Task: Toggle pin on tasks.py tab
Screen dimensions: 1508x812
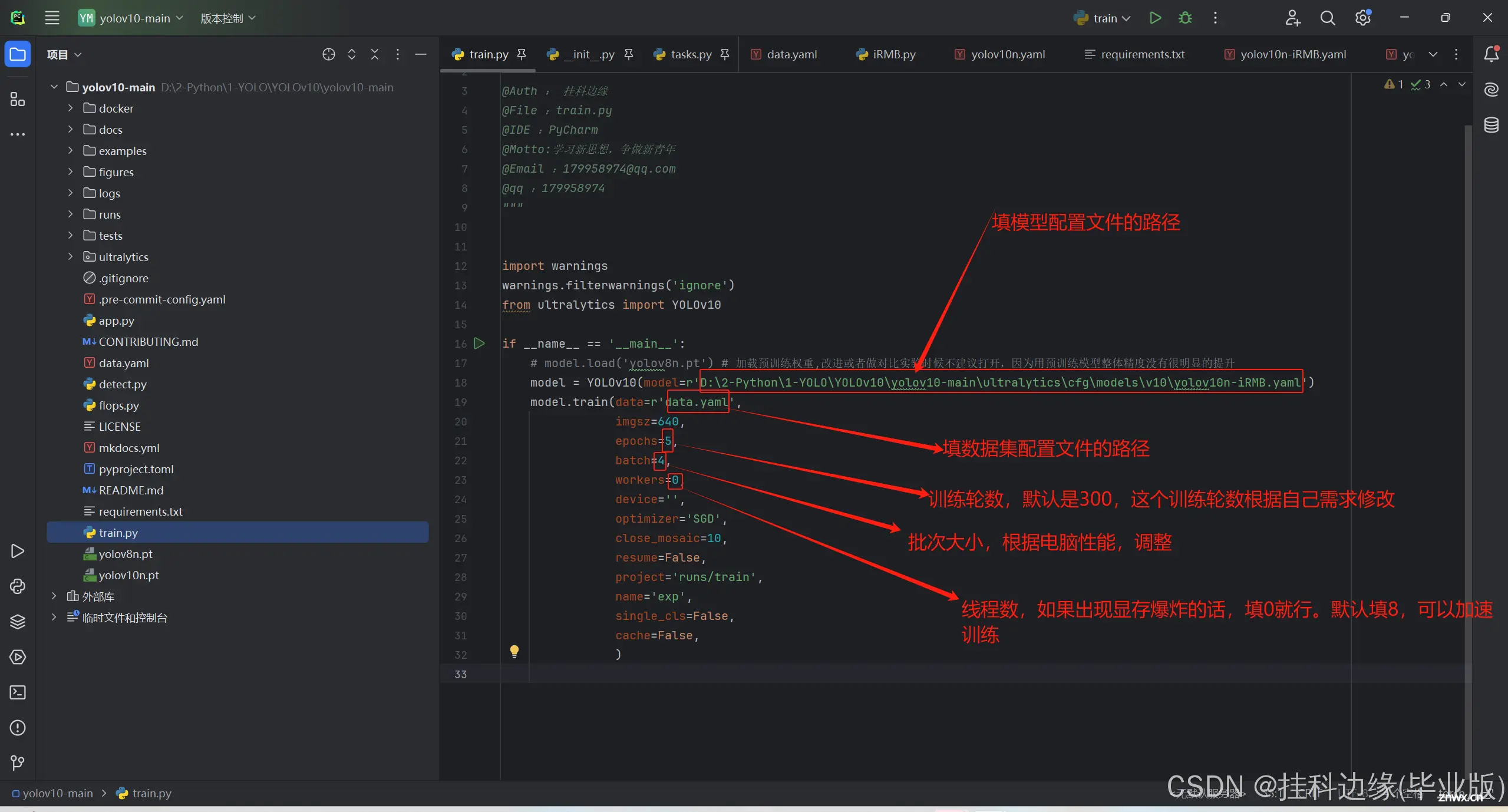Action: (725, 54)
